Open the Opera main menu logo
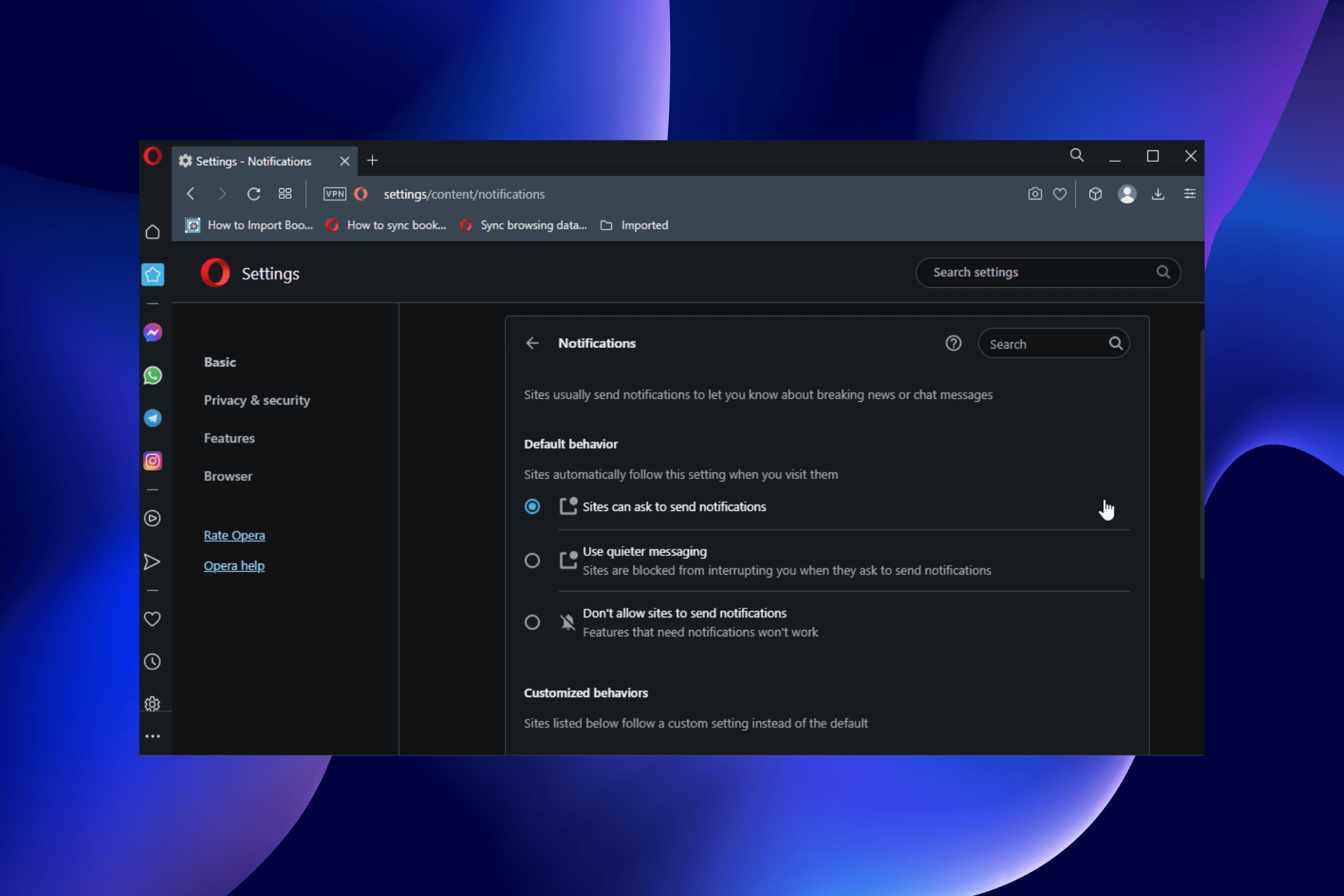Screen dimensions: 1344x896 click(153, 156)
